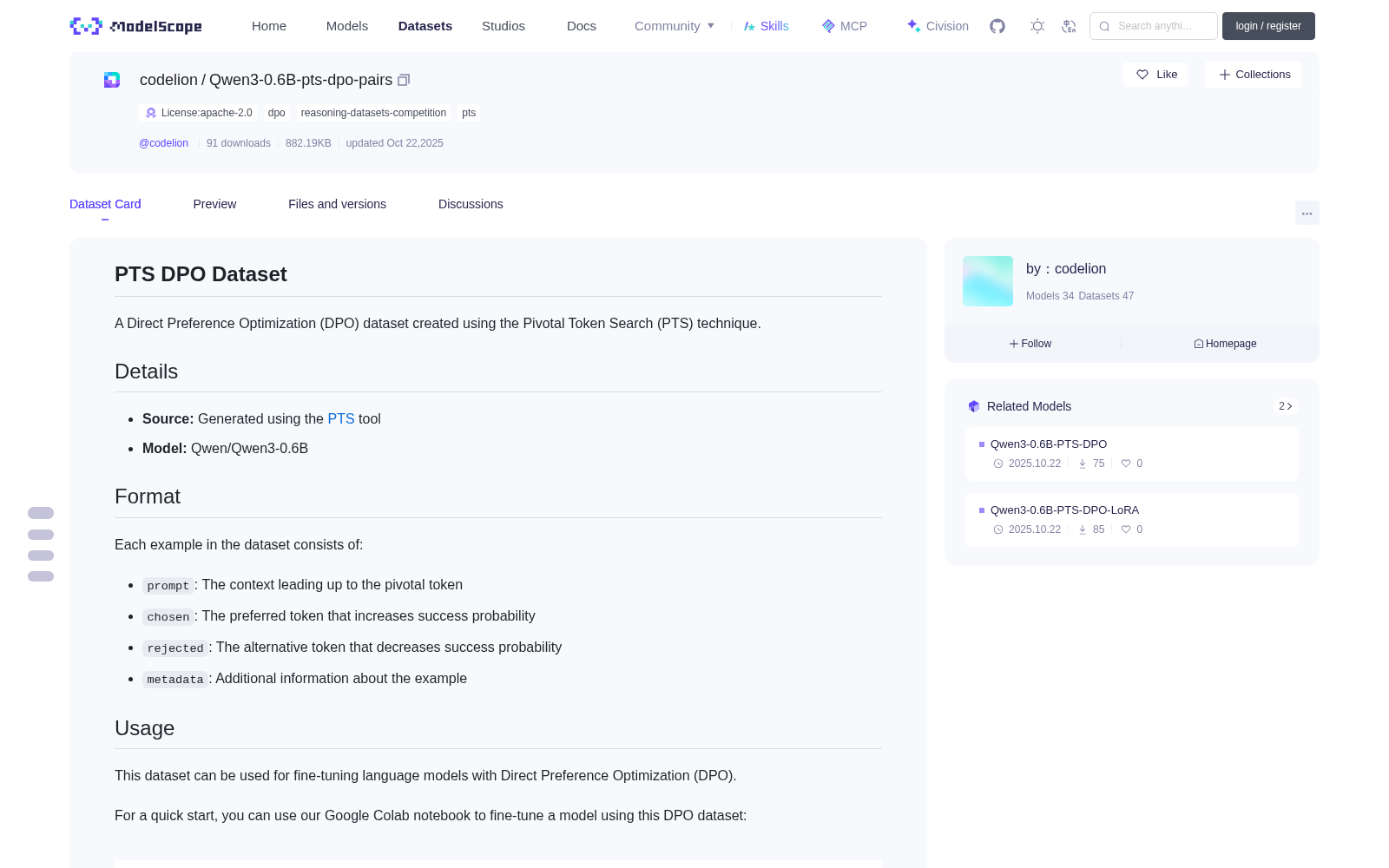The image size is (1389, 868).
Task: Click the first outline marker on left
Action: (41, 513)
